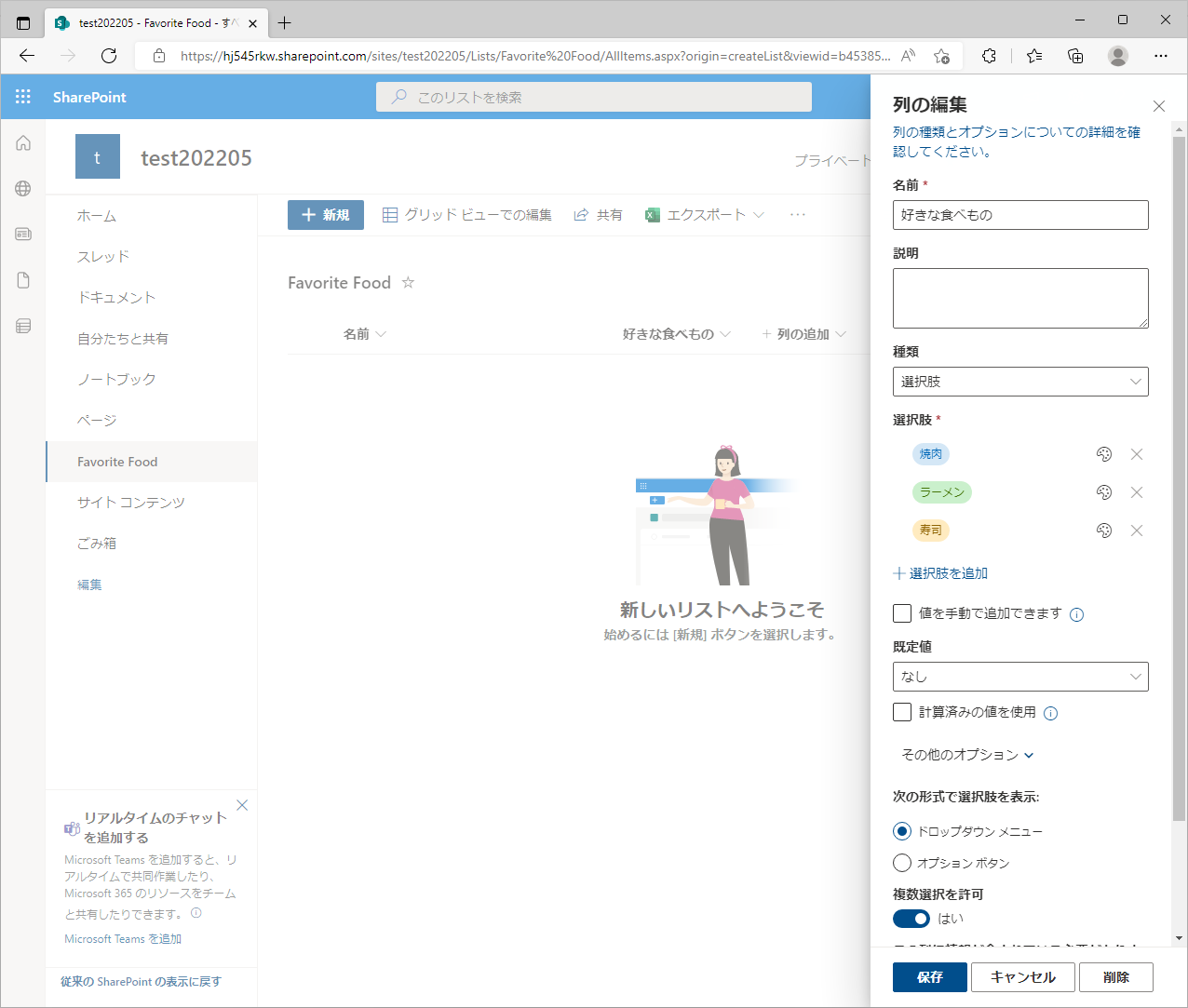Click 新規 button to add item
This screenshot has height=1008, width=1188.
pos(326,215)
